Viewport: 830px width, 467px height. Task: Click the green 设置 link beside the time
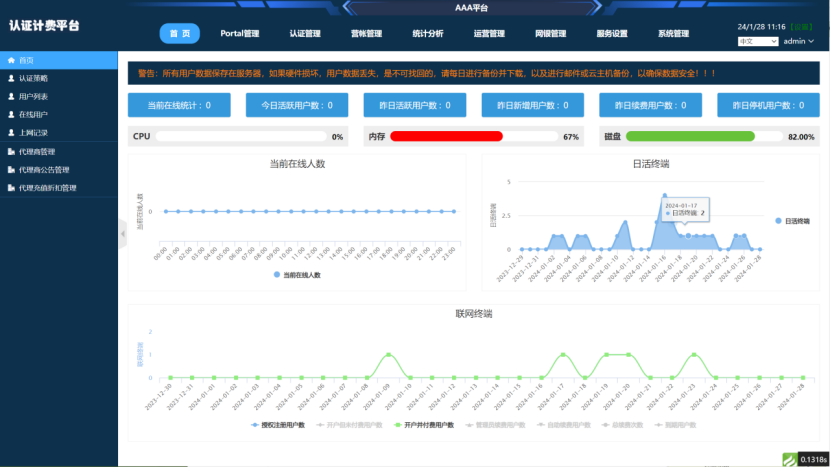point(801,26)
